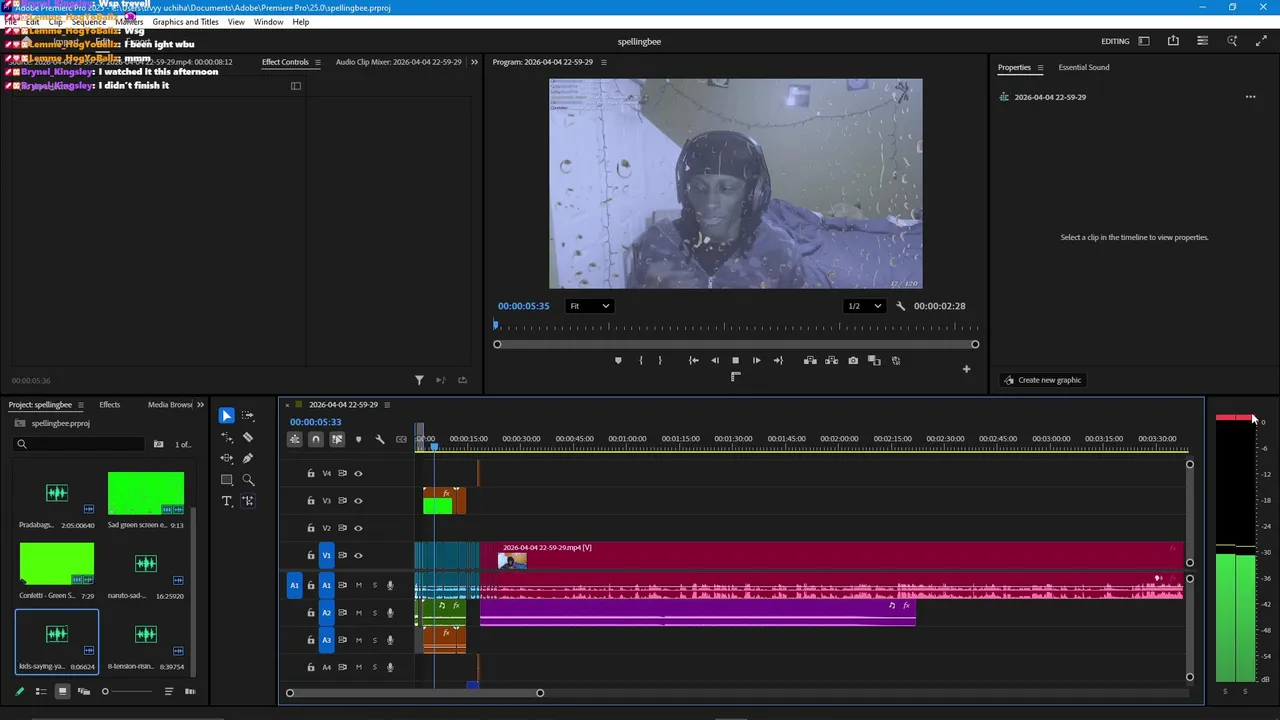Image resolution: width=1280 pixels, height=720 pixels.
Task: Switch to the Essential Sound tab
Action: [x=1084, y=68]
